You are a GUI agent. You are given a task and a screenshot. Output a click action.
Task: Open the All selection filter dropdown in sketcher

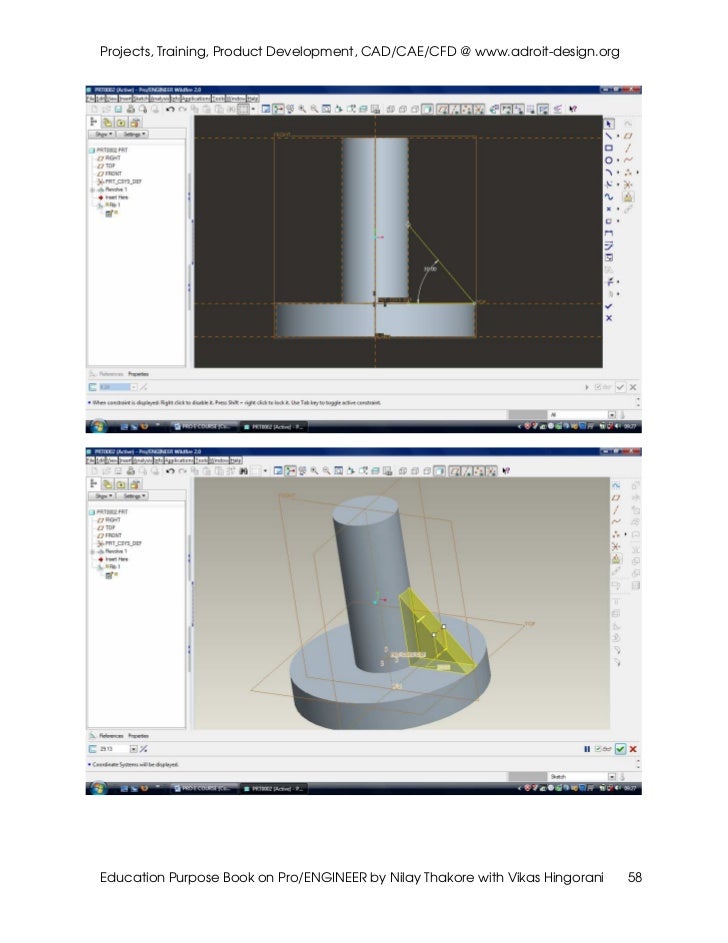pyautogui.click(x=611, y=414)
